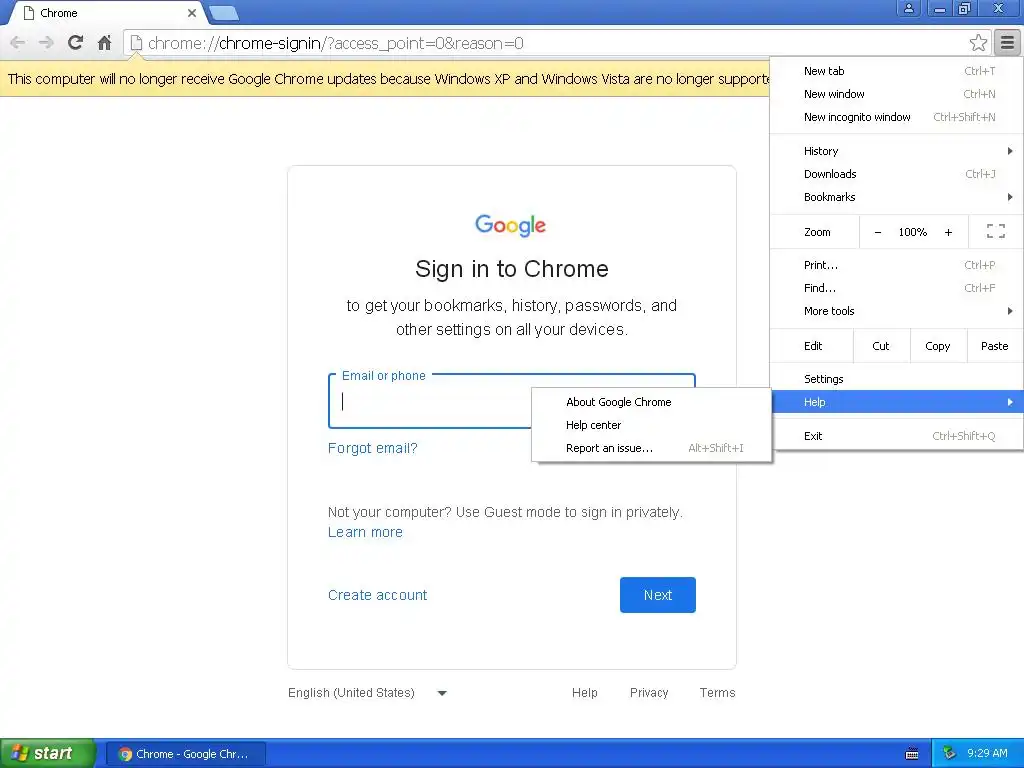Click the user profile icon in title bar
This screenshot has width=1024, height=768.
[x=908, y=8]
